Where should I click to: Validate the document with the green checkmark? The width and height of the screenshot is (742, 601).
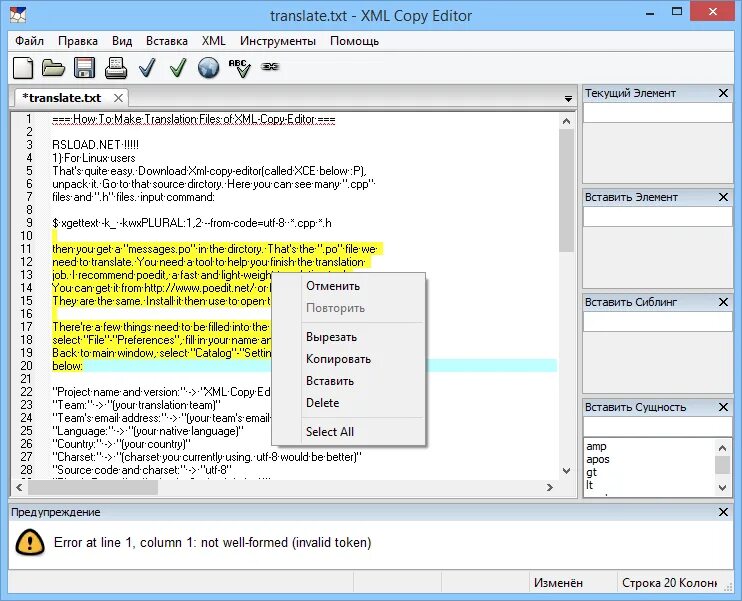point(178,68)
